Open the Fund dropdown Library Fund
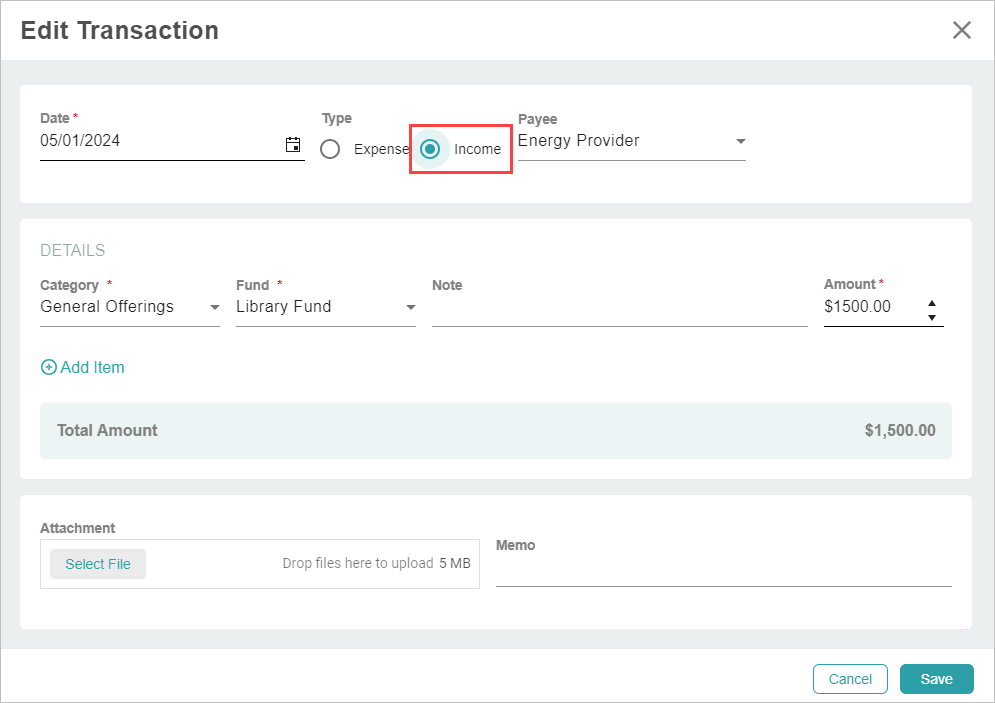The image size is (995, 703). point(326,307)
